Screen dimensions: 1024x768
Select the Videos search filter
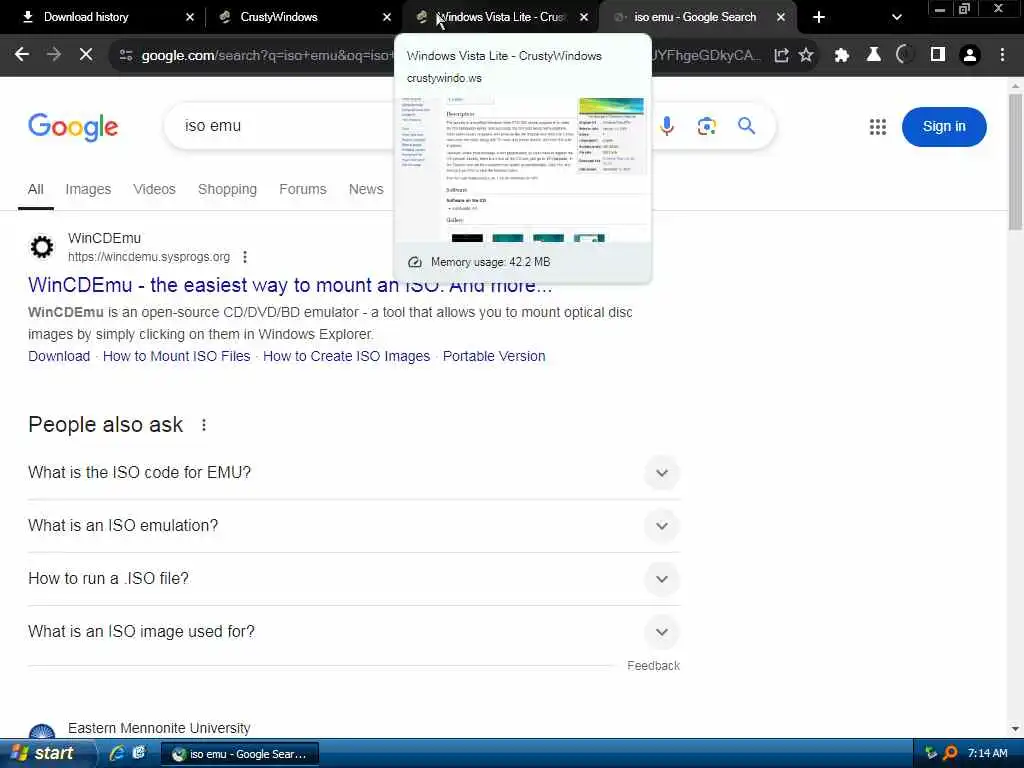(154, 189)
